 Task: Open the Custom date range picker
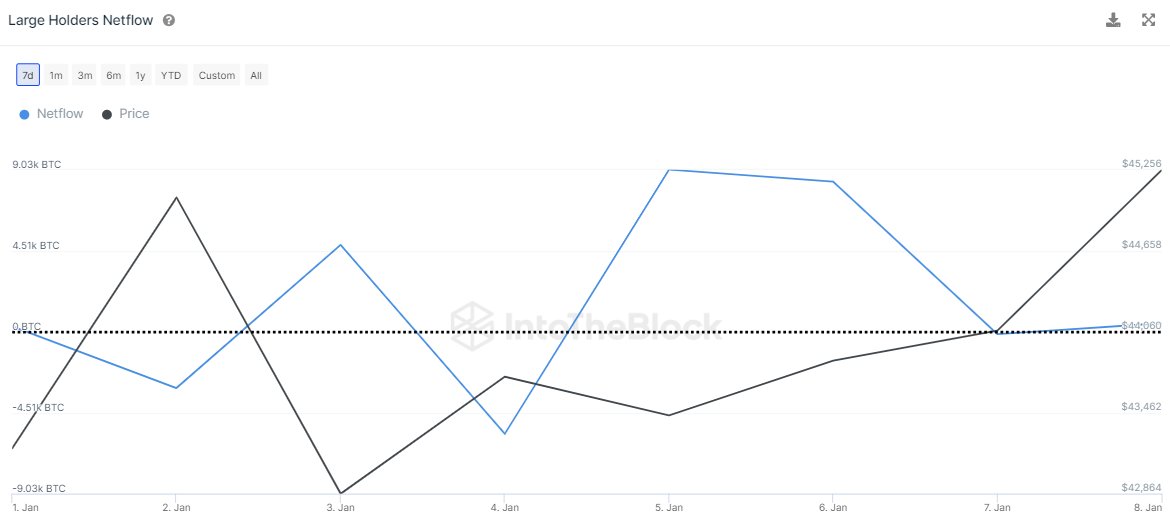[x=217, y=75]
